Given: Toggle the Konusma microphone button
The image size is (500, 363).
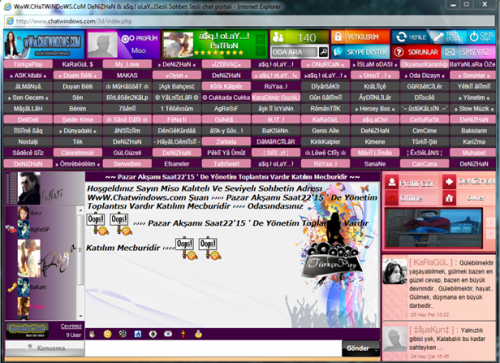Looking at the screenshot, I should 45,348.
